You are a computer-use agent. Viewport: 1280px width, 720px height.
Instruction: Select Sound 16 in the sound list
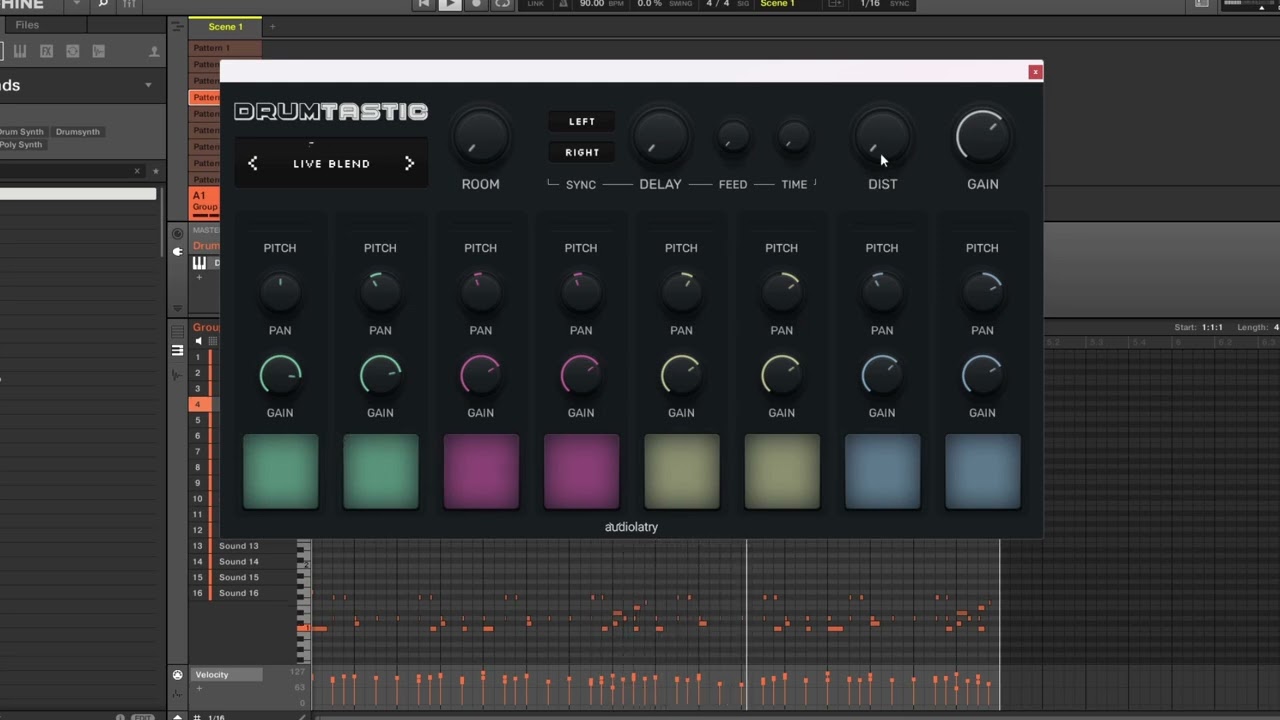coord(239,593)
